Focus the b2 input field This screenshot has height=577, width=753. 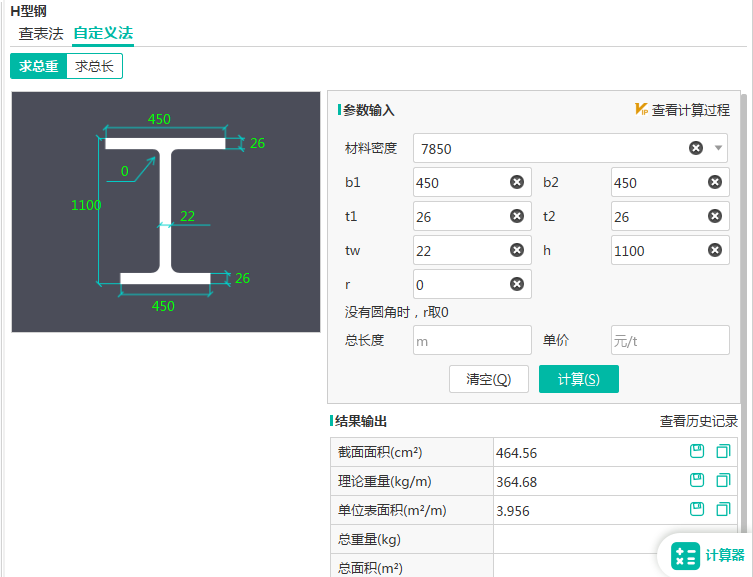(670, 182)
